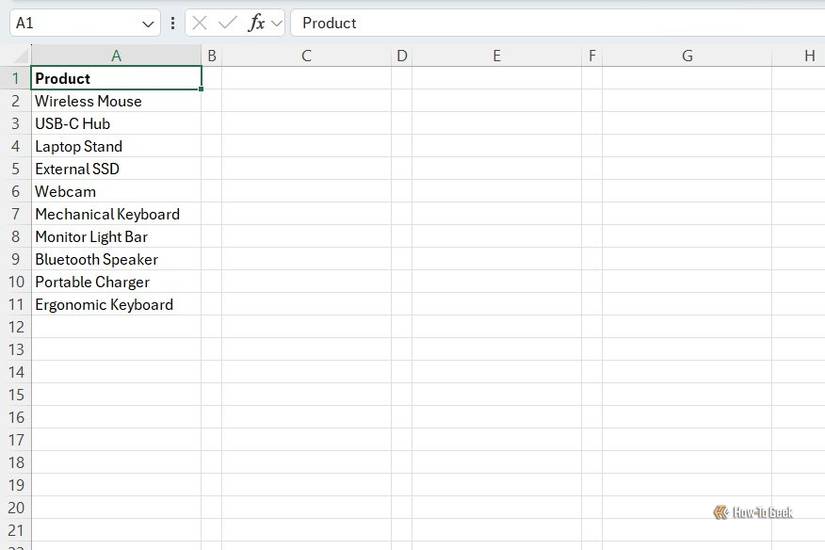Screen dimensions: 825x550
Task: Select row 14 header
Action: [16, 372]
